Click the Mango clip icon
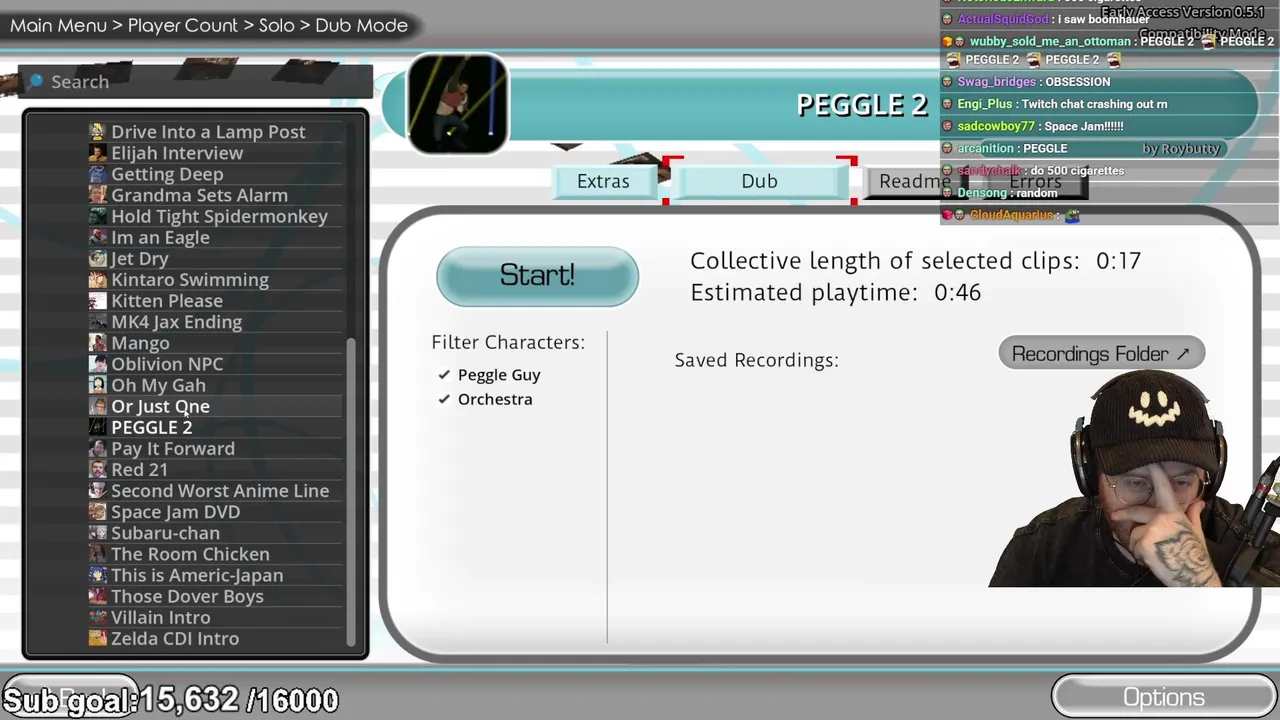 (97, 343)
